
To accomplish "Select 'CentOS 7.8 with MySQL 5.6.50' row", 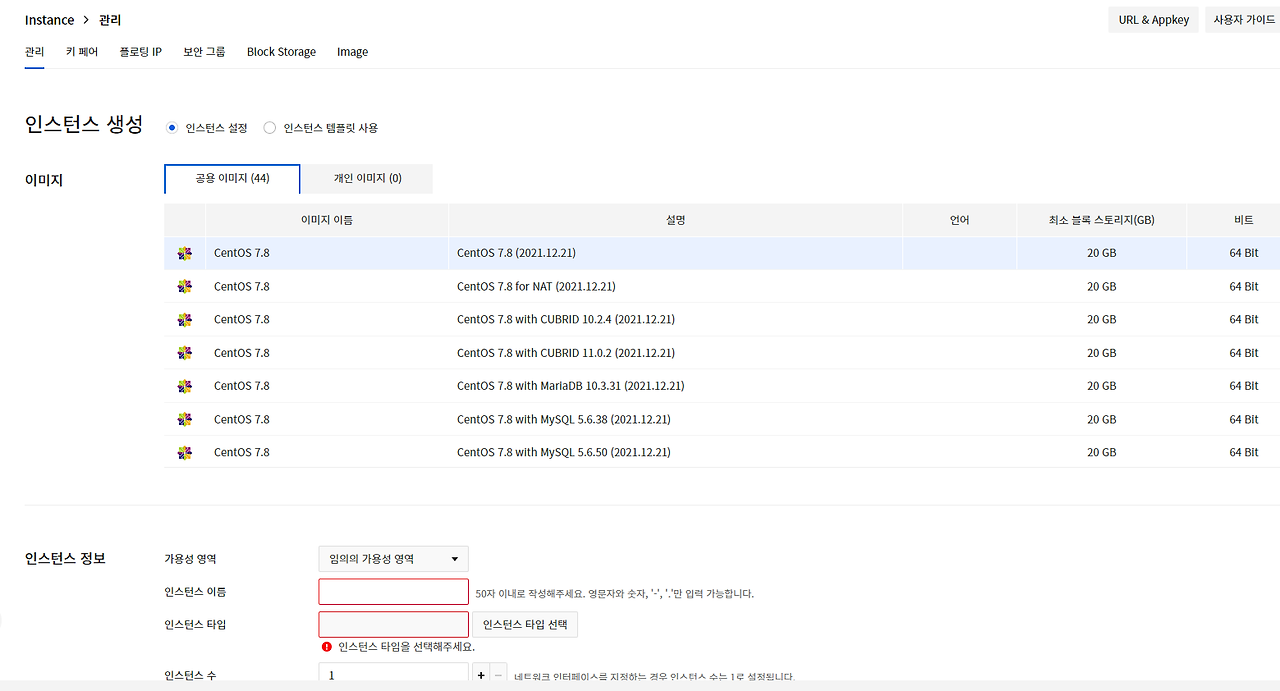I will coord(722,453).
